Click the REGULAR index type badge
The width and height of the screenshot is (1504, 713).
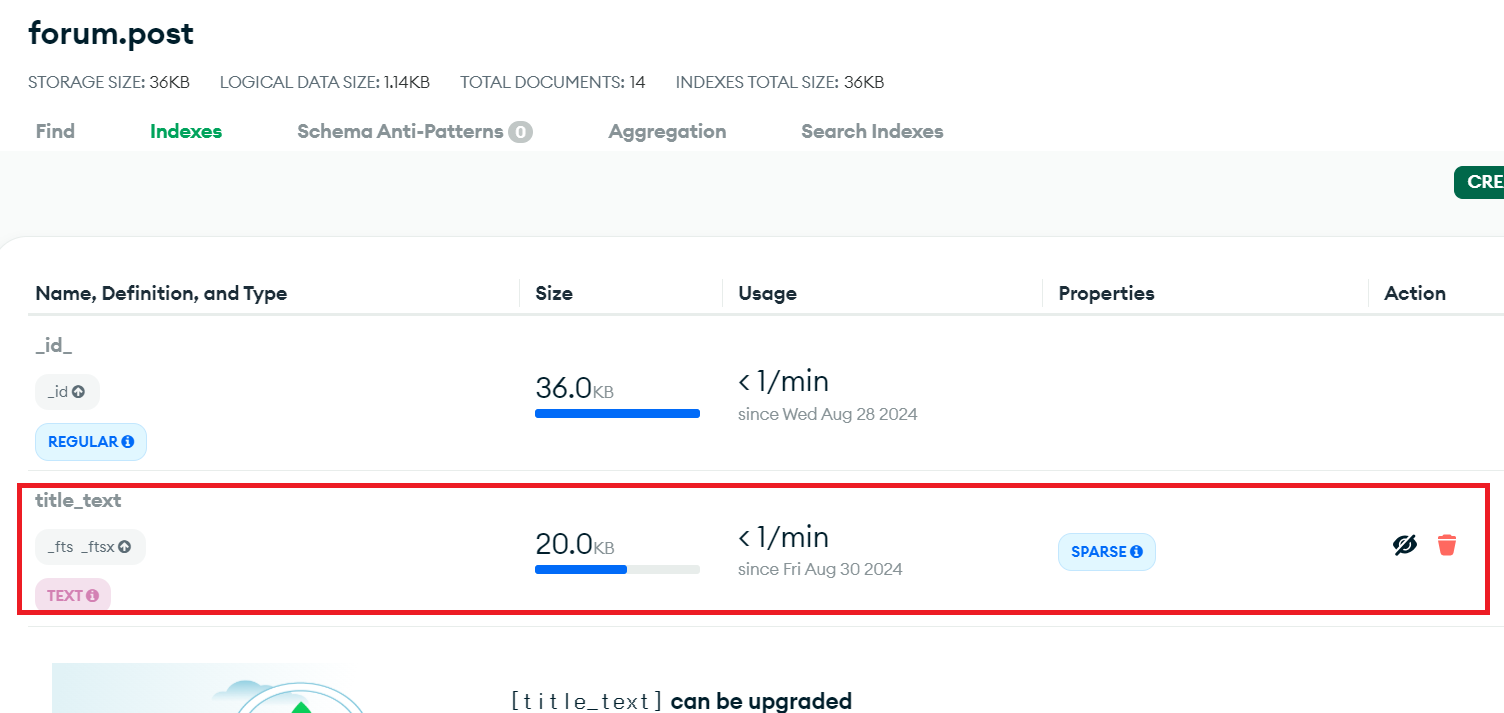pyautogui.click(x=91, y=442)
